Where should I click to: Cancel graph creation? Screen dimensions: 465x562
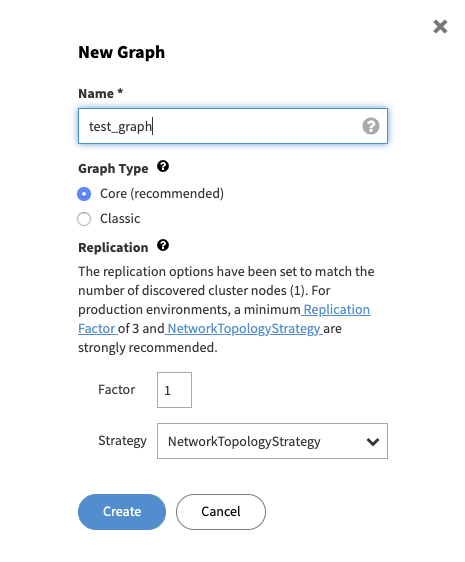221,512
